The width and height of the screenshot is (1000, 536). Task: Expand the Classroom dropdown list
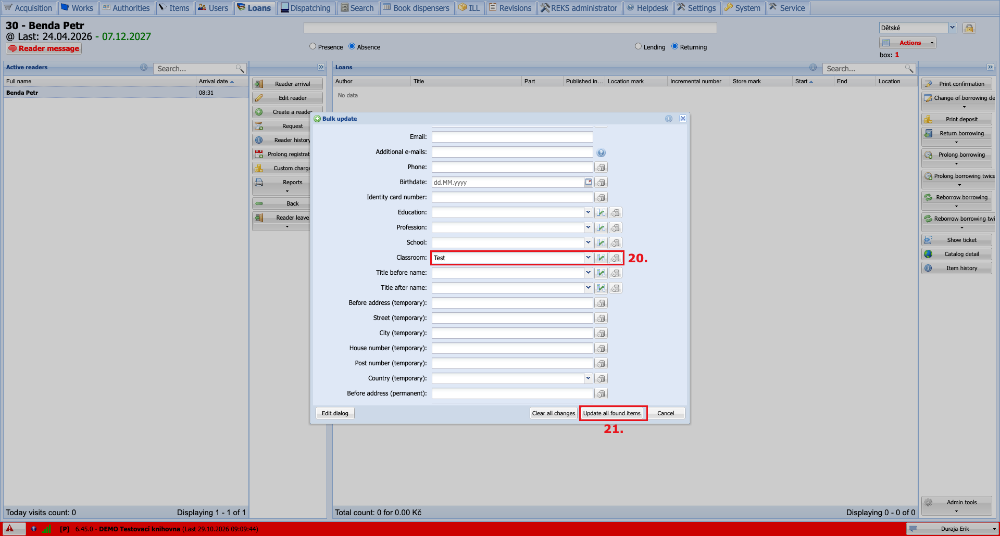pyautogui.click(x=588, y=258)
